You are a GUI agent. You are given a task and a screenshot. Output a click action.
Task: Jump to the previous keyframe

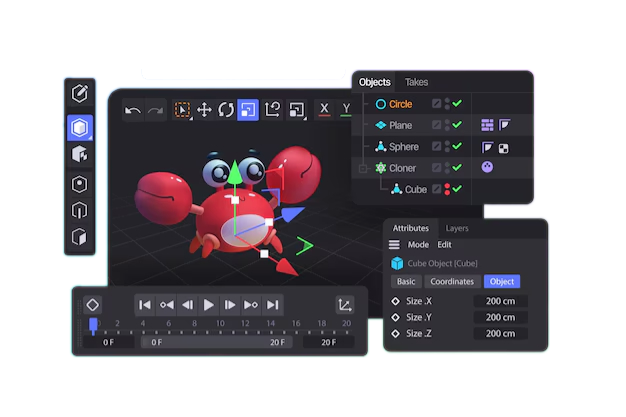(166, 305)
